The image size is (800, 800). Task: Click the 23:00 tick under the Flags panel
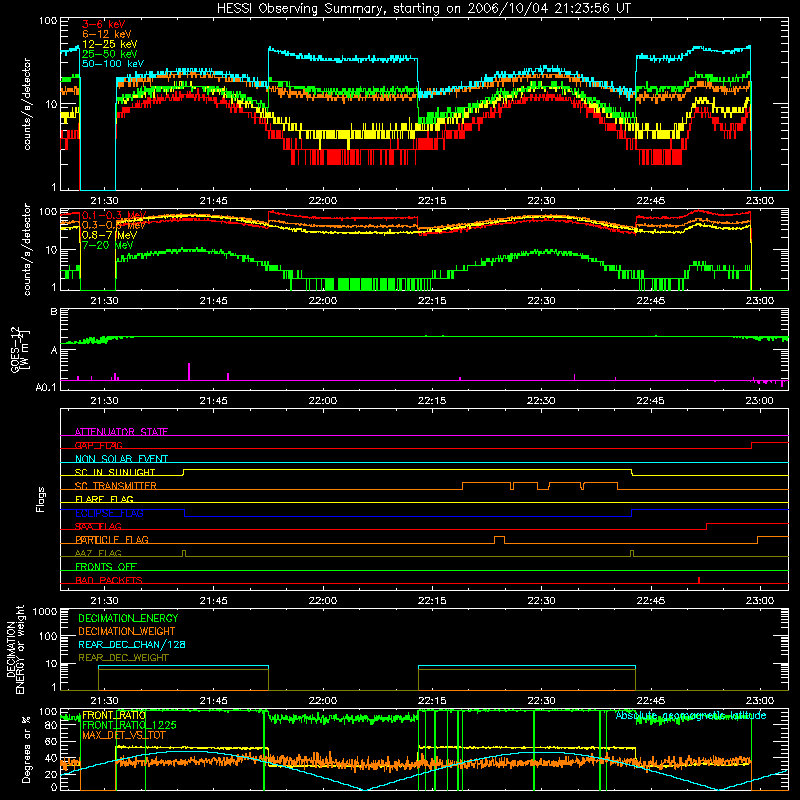760,601
